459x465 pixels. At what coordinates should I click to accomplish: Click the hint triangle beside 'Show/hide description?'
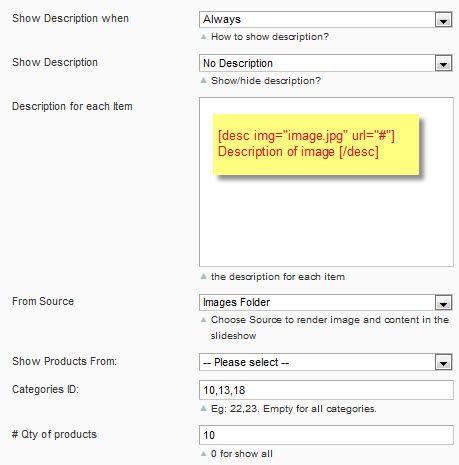(204, 80)
